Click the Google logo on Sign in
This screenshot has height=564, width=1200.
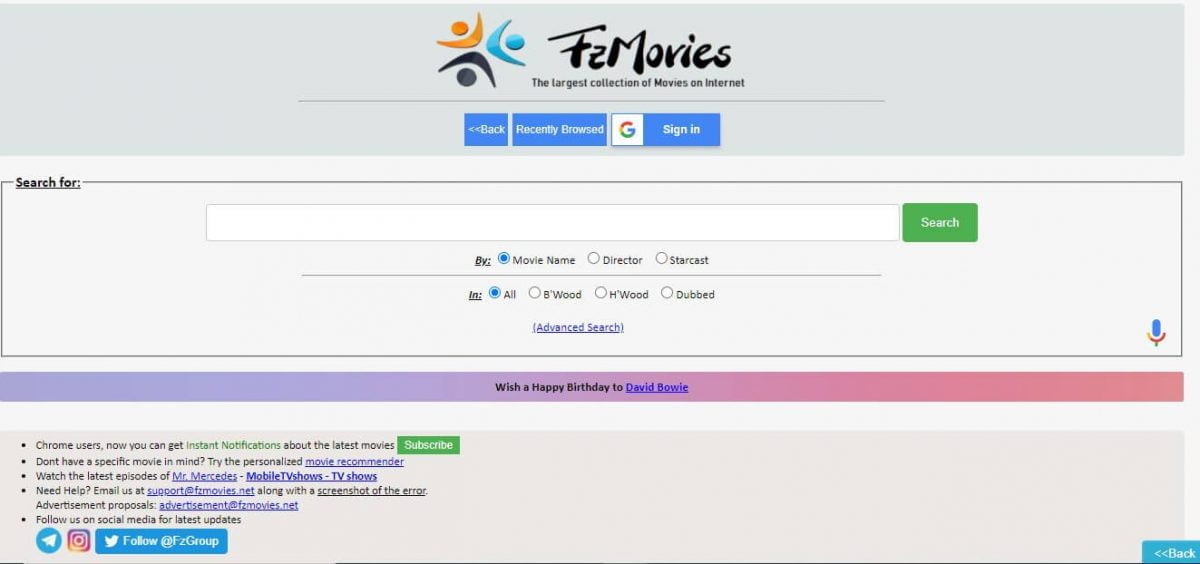click(x=627, y=129)
